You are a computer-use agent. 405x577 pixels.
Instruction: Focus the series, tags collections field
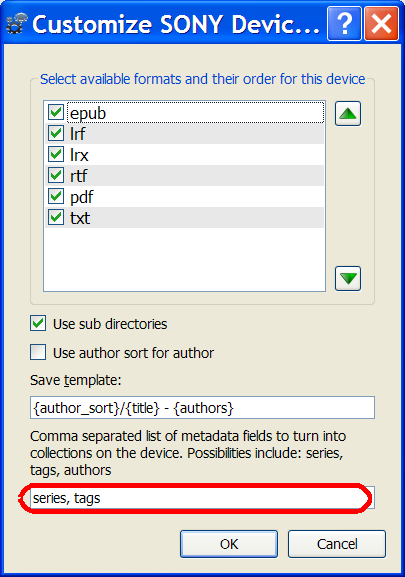(202, 498)
